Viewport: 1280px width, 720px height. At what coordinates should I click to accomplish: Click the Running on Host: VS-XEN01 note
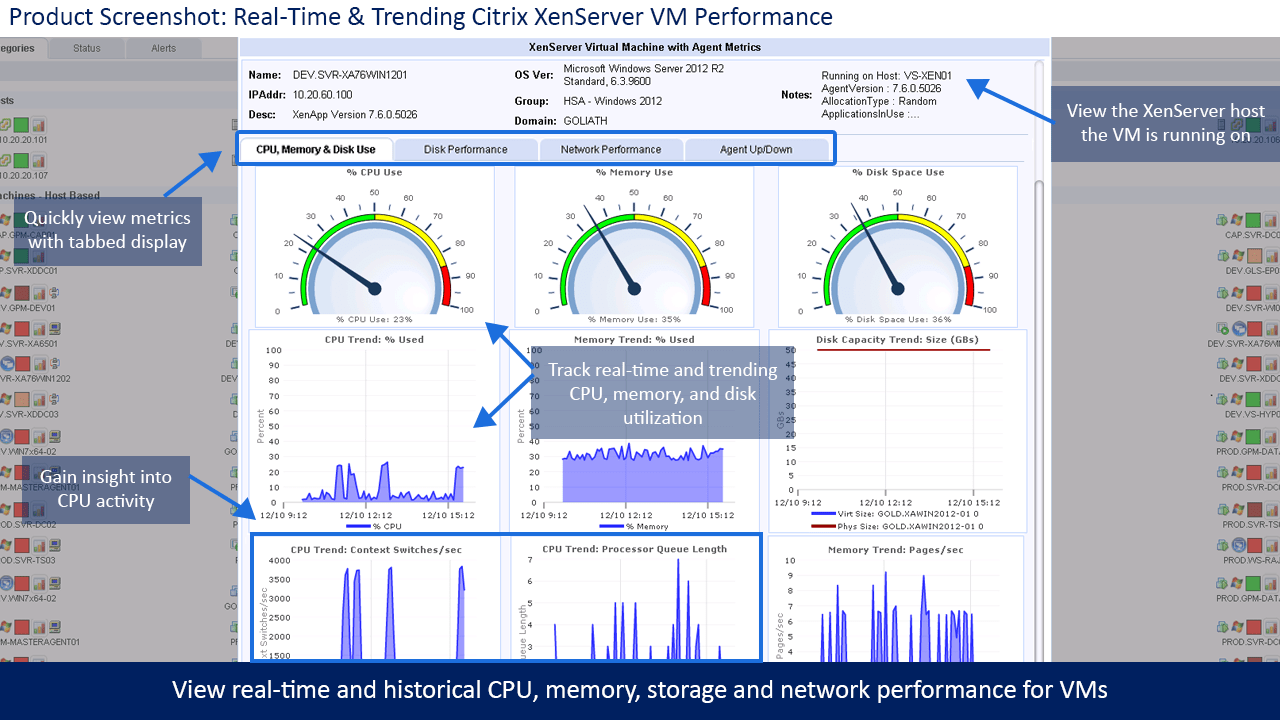coord(887,75)
